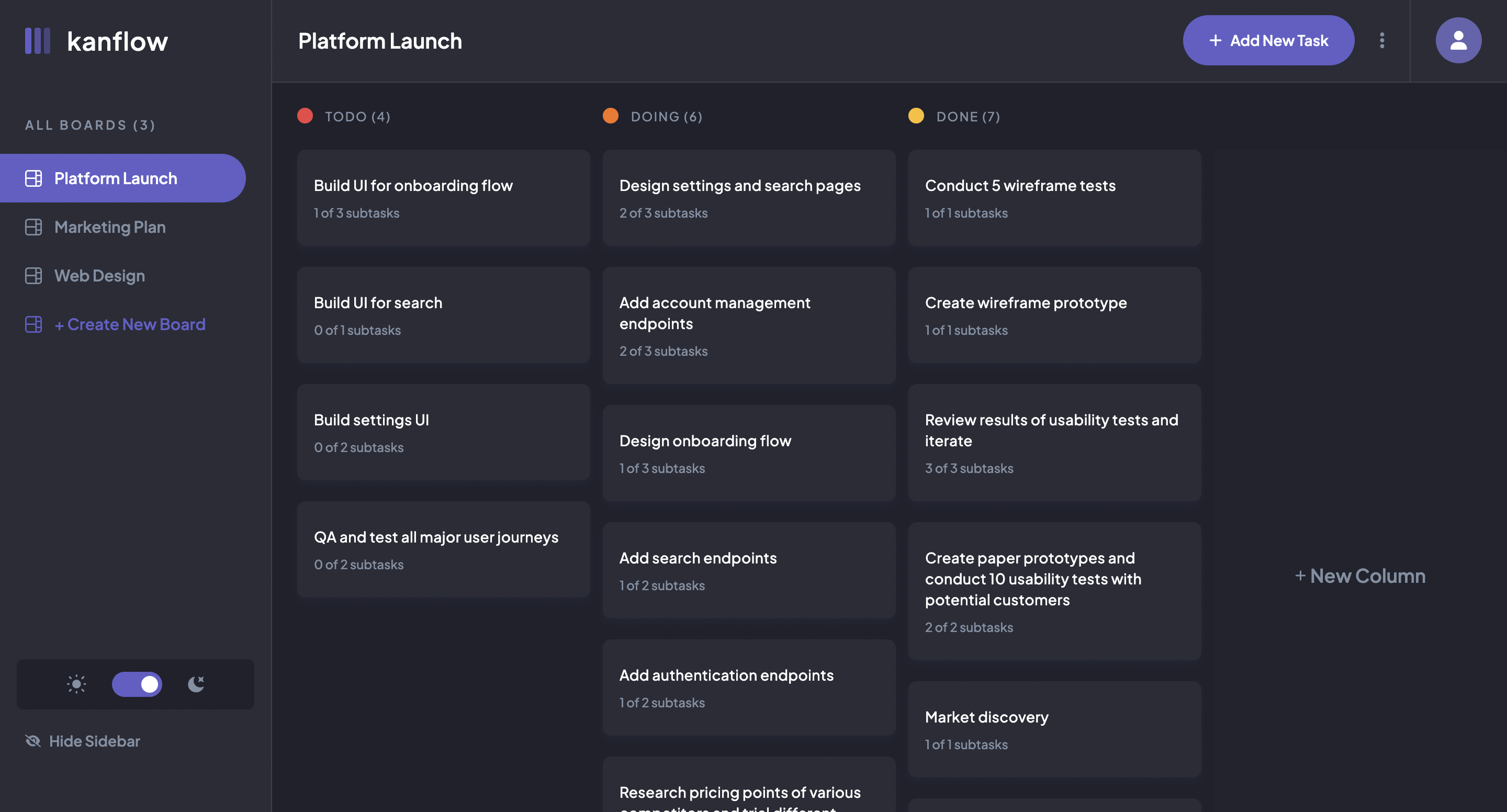
Task: Click the Marketing Plan board icon
Action: click(33, 227)
